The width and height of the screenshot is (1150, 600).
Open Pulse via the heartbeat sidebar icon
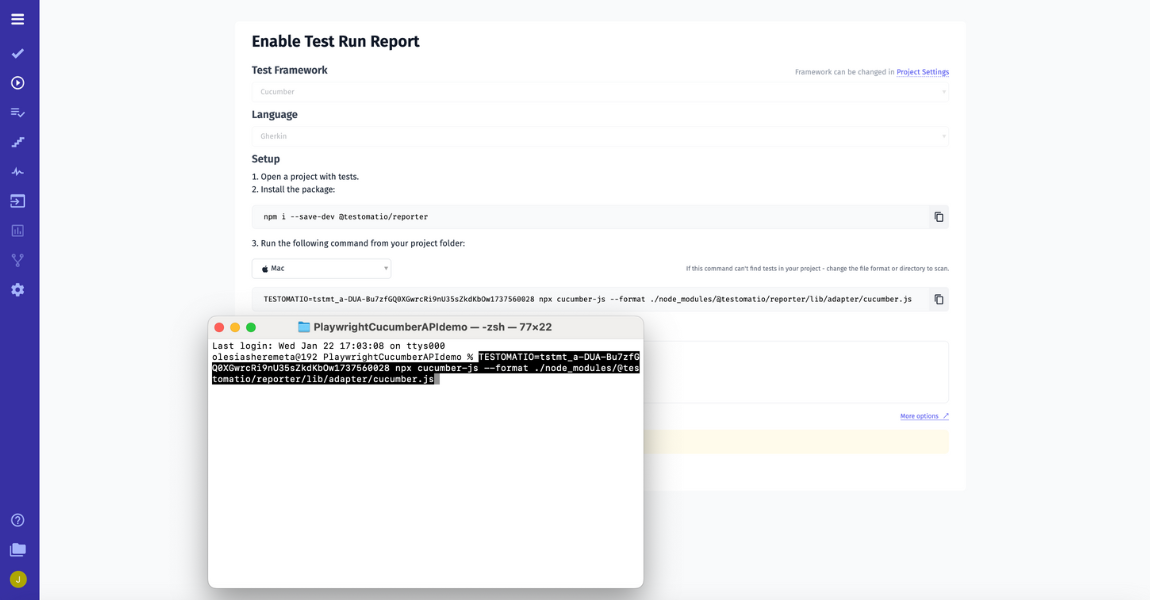tap(18, 172)
